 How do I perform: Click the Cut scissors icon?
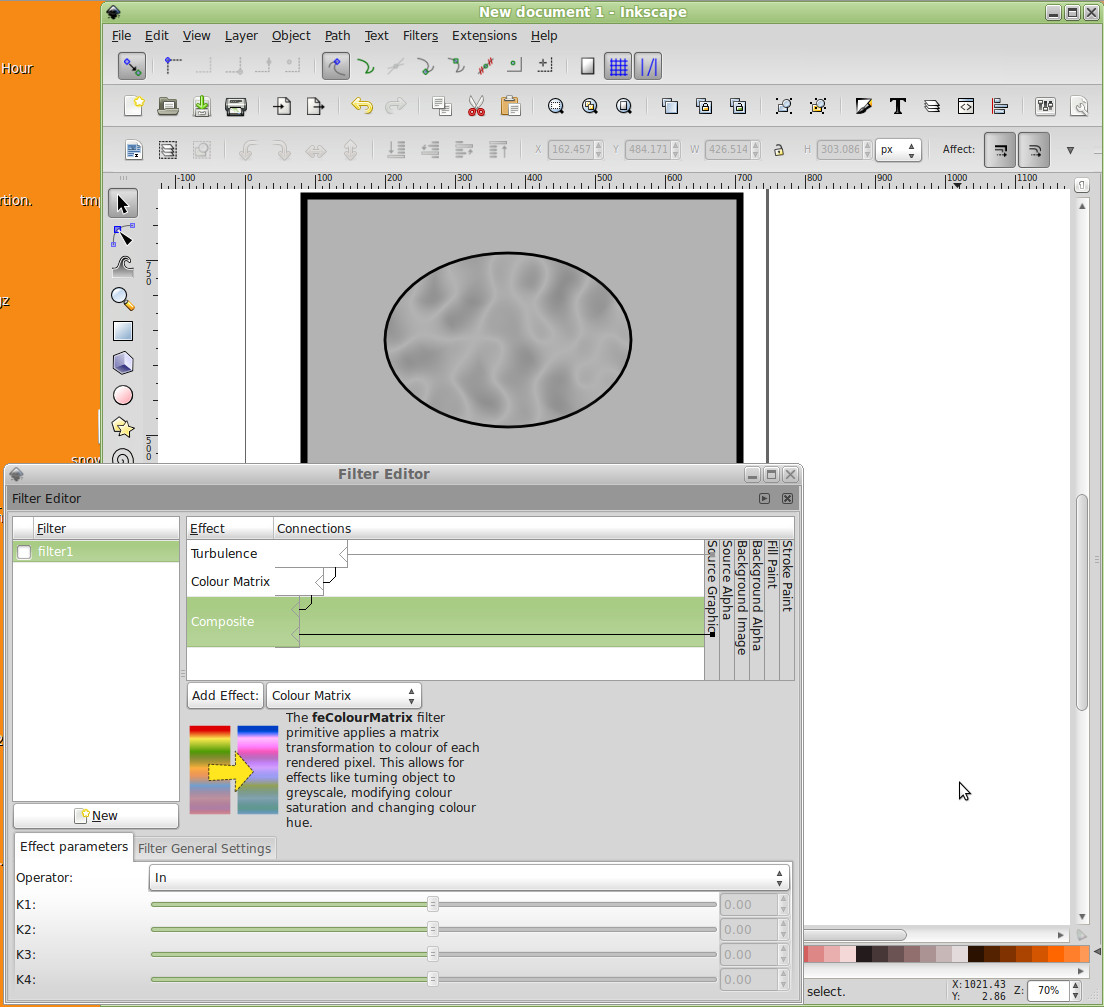click(476, 106)
